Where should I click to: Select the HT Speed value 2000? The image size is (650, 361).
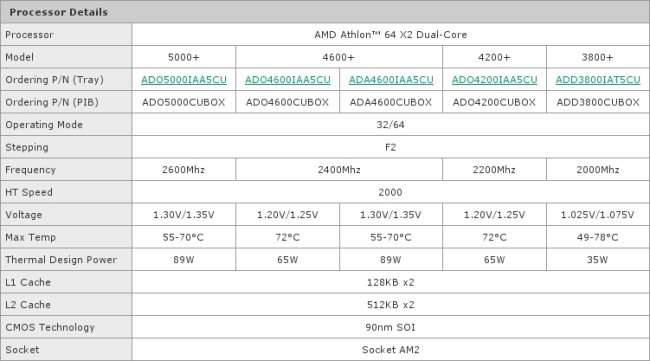390,192
